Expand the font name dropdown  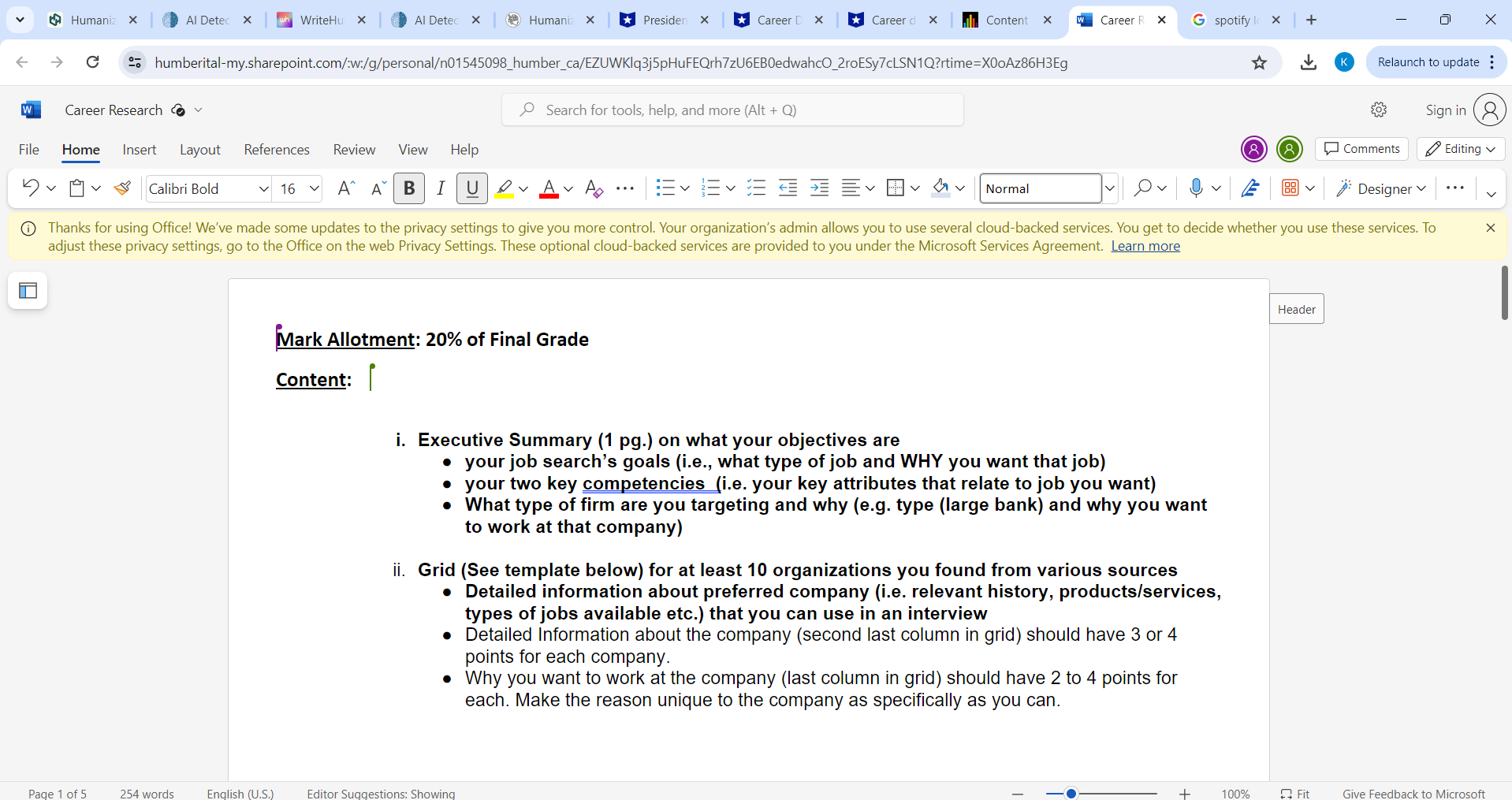(264, 188)
